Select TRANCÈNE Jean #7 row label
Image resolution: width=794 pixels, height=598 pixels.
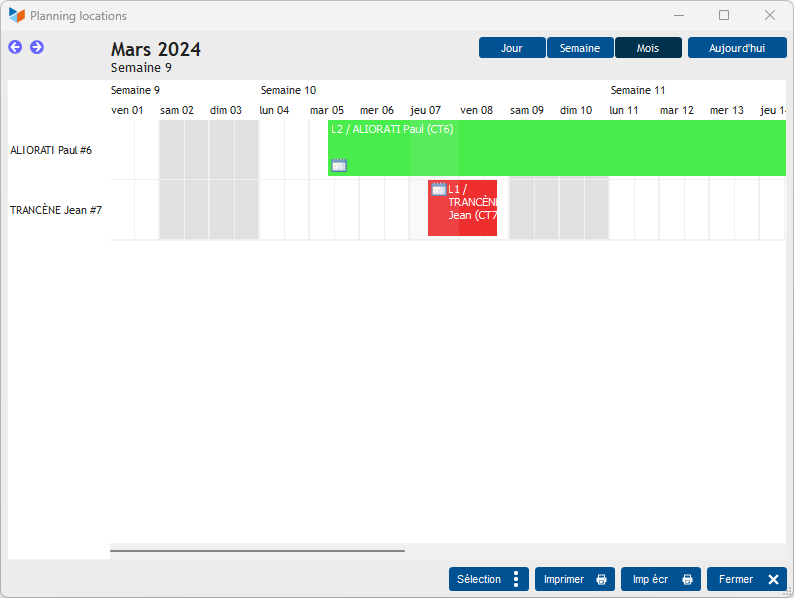coord(56,210)
